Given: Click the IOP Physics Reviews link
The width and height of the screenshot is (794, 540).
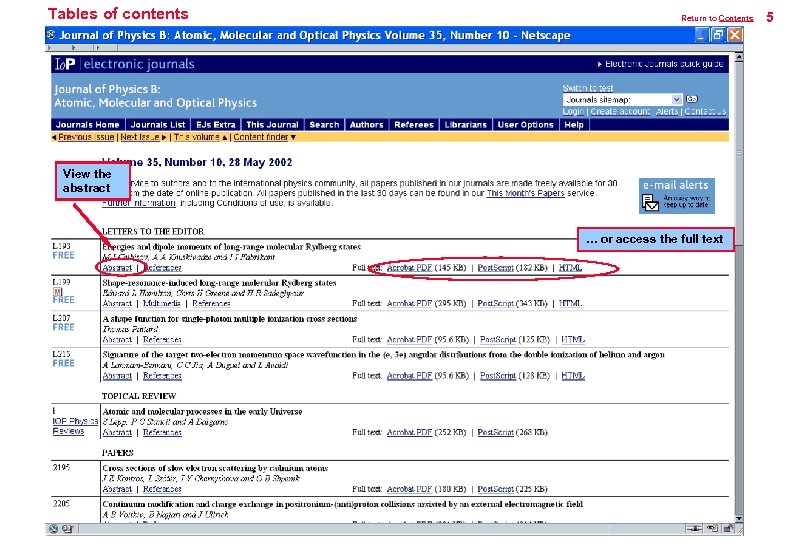Looking at the screenshot, I should click(x=75, y=426).
